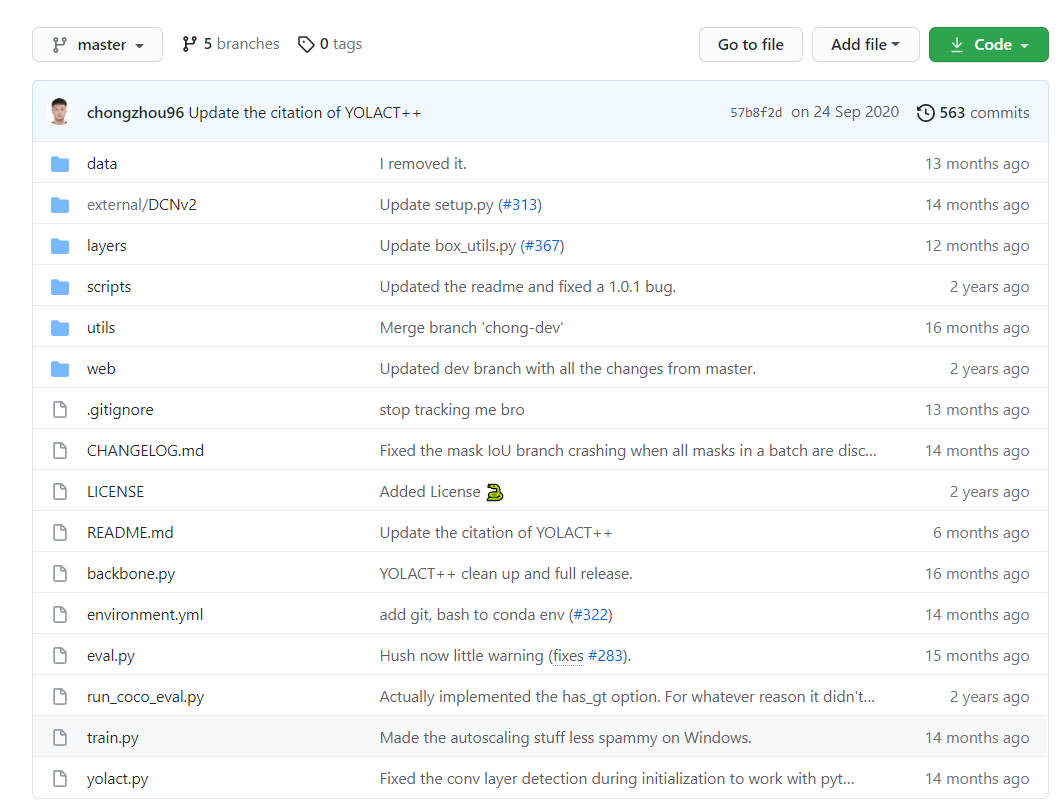Screen dimensions: 1062x812
Task: Open commit 'Added License' message
Action: 429,492
